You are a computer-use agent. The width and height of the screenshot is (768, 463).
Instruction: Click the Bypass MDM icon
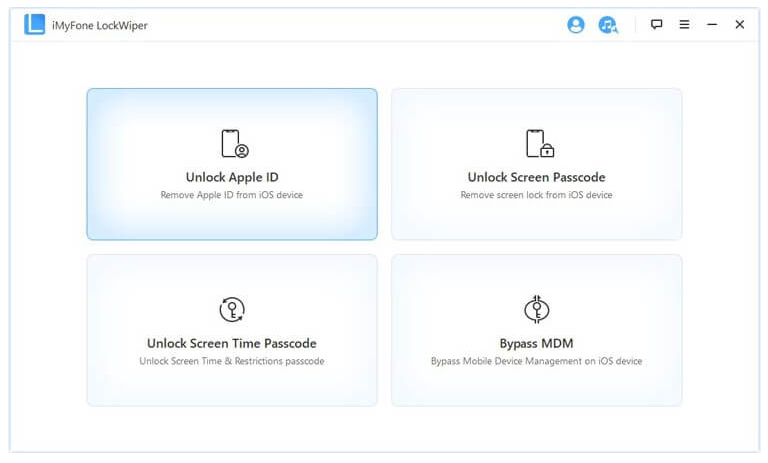click(x=537, y=309)
